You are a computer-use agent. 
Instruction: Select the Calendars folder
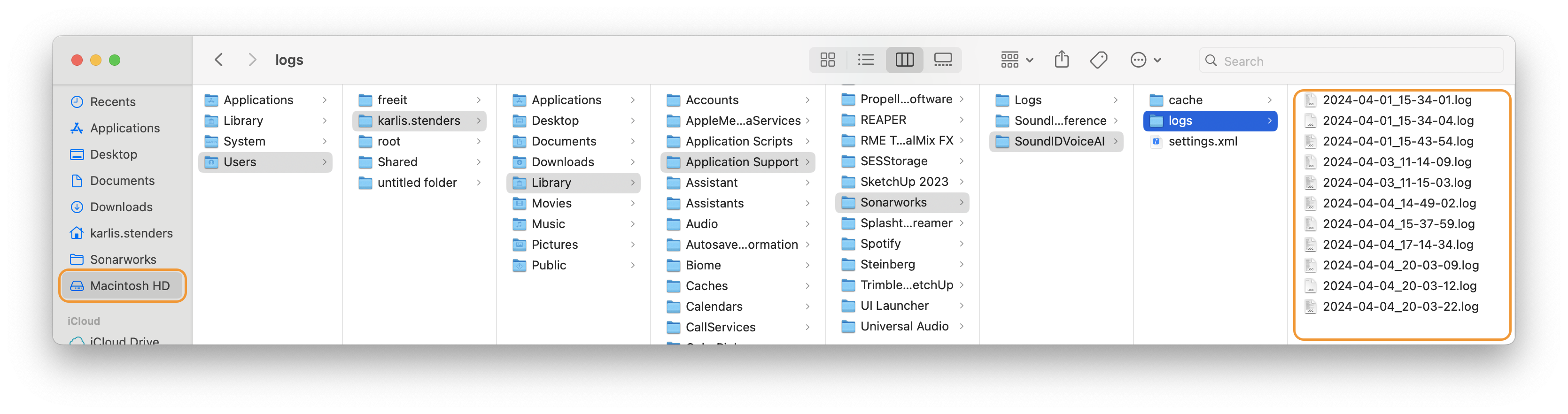[738, 307]
